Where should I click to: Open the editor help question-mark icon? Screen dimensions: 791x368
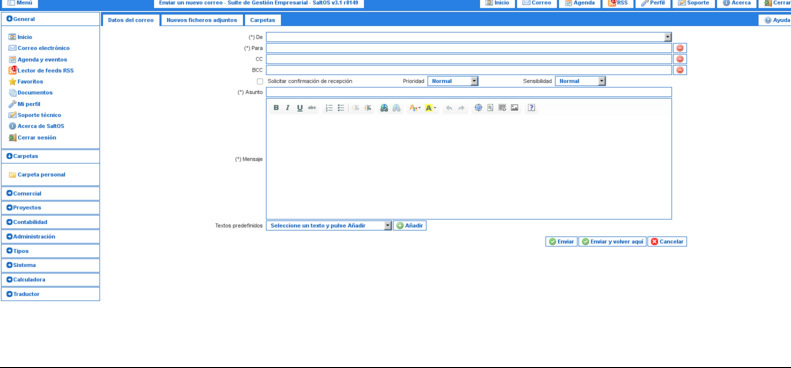pos(531,108)
